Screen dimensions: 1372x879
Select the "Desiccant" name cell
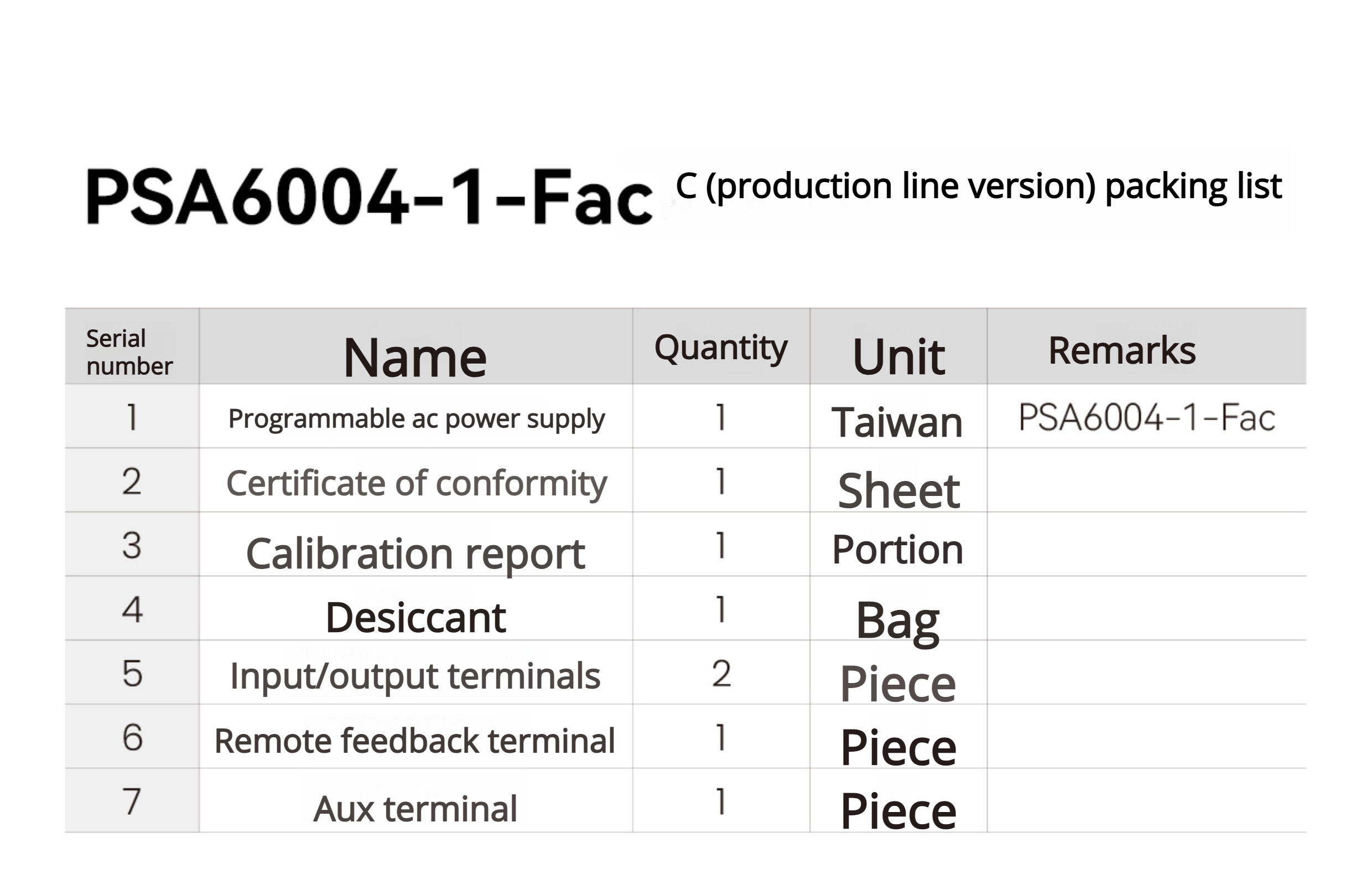point(415,618)
